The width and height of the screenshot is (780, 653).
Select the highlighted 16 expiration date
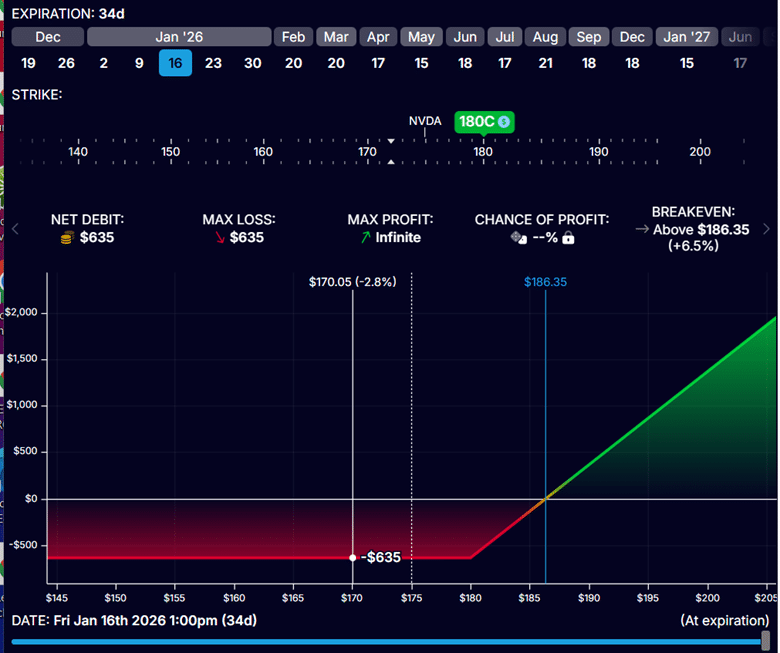(175, 63)
